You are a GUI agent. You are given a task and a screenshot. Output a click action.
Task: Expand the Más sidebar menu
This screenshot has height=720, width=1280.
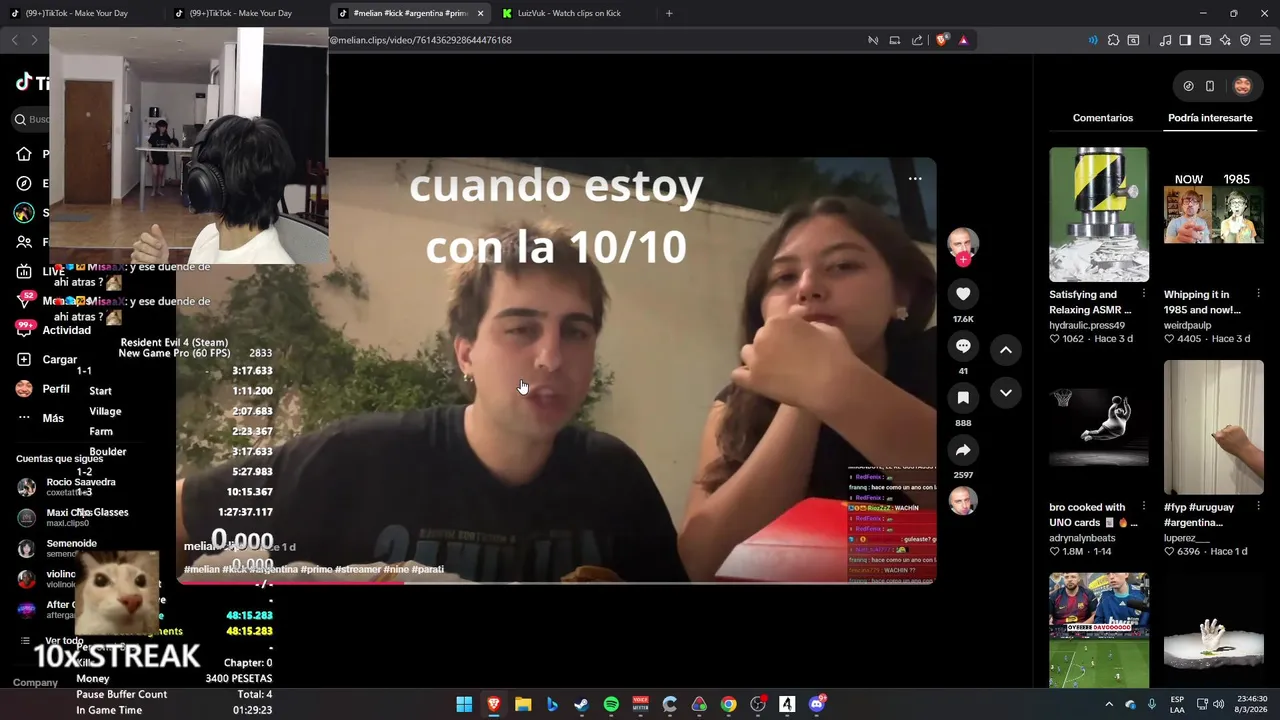[x=40, y=418]
